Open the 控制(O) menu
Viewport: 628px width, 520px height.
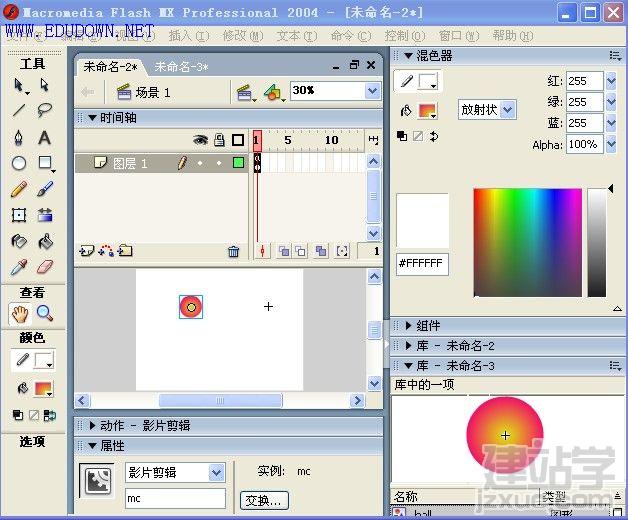405,36
